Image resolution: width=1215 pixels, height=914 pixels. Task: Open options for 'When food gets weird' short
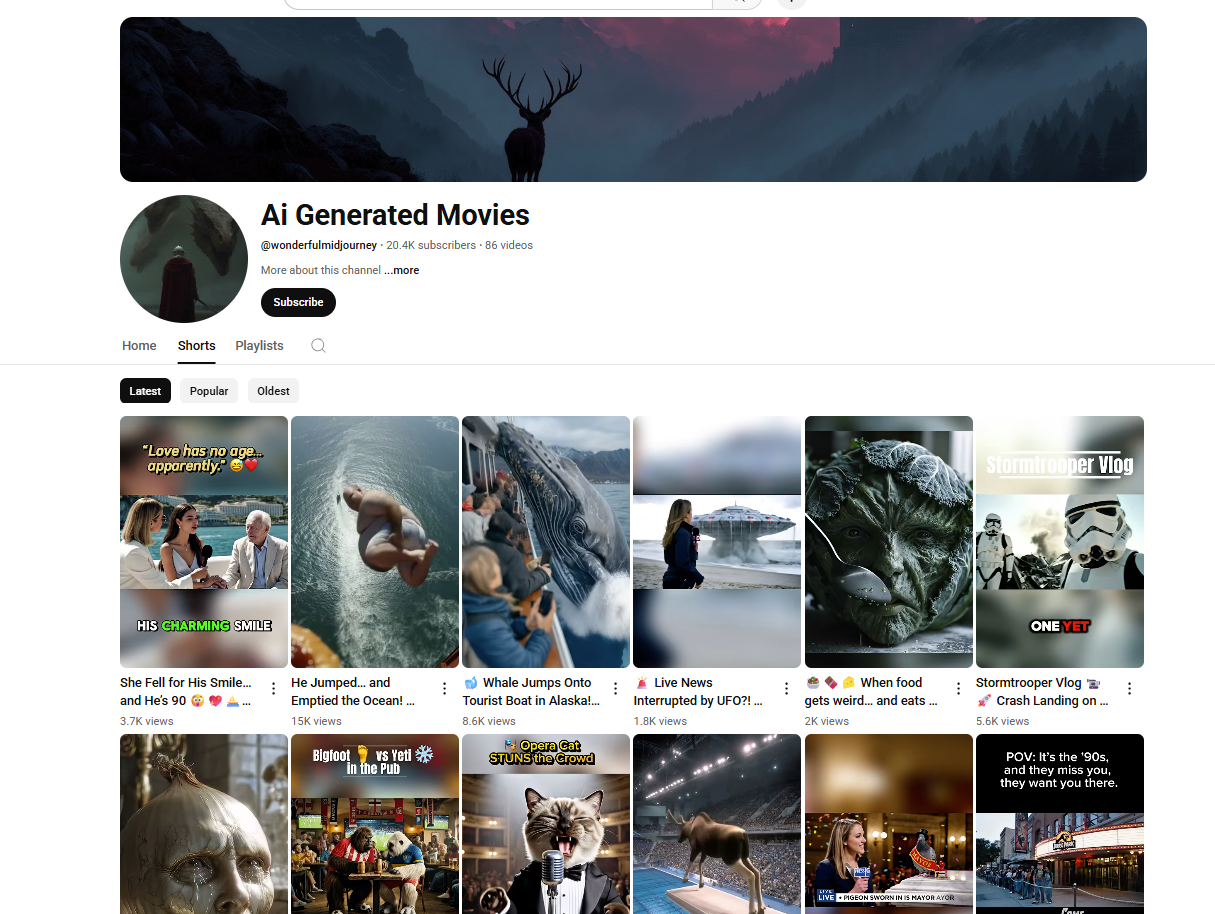point(958,688)
